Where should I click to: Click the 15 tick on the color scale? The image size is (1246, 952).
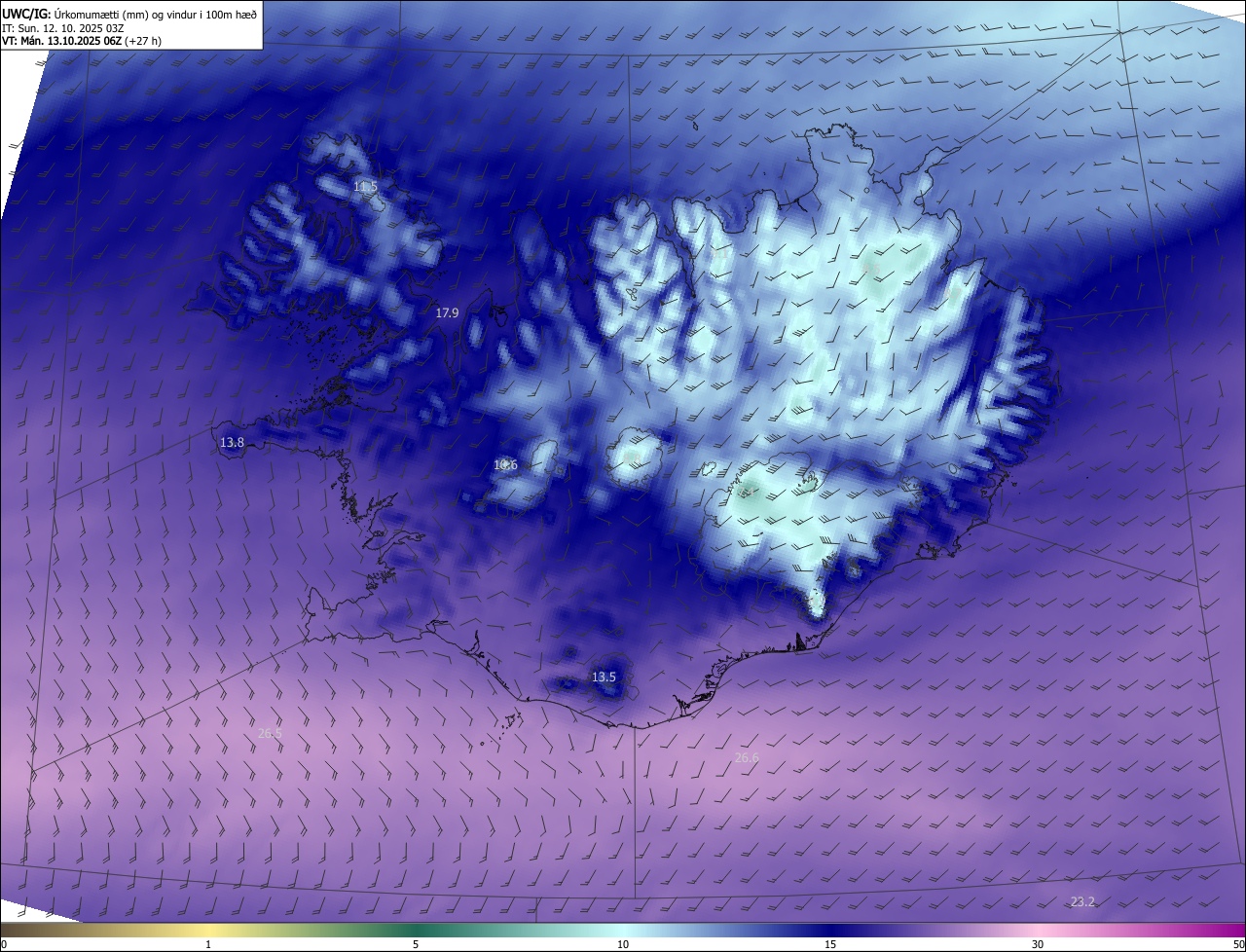pyautogui.click(x=830, y=944)
